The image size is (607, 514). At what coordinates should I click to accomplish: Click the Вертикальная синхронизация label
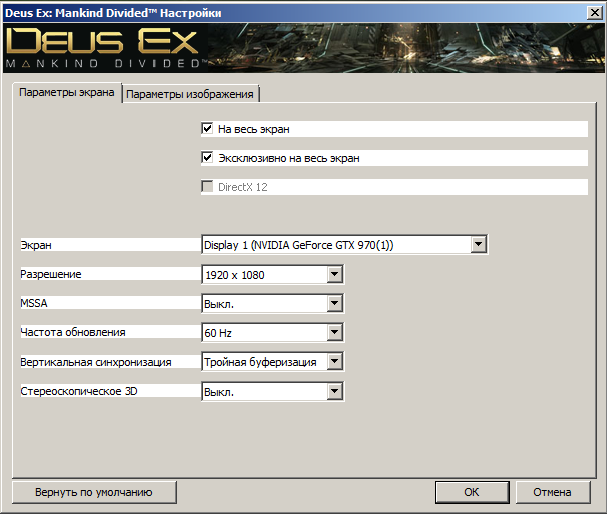pos(96,362)
